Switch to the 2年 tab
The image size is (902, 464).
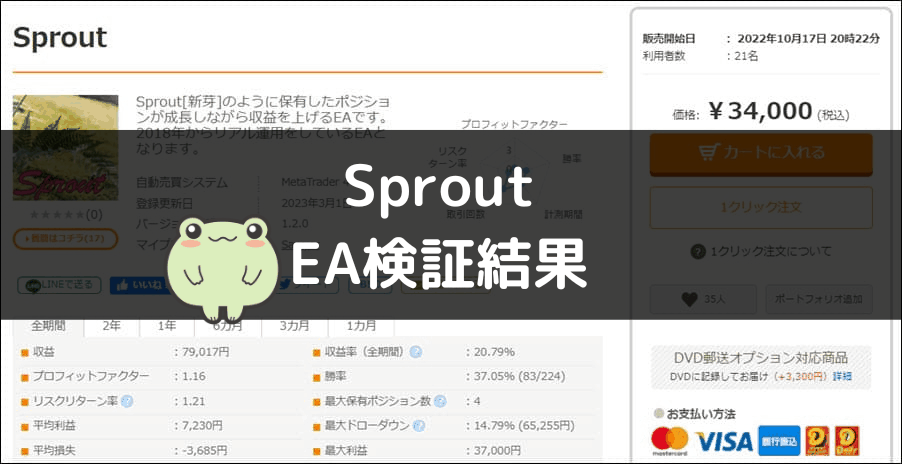pos(112,326)
